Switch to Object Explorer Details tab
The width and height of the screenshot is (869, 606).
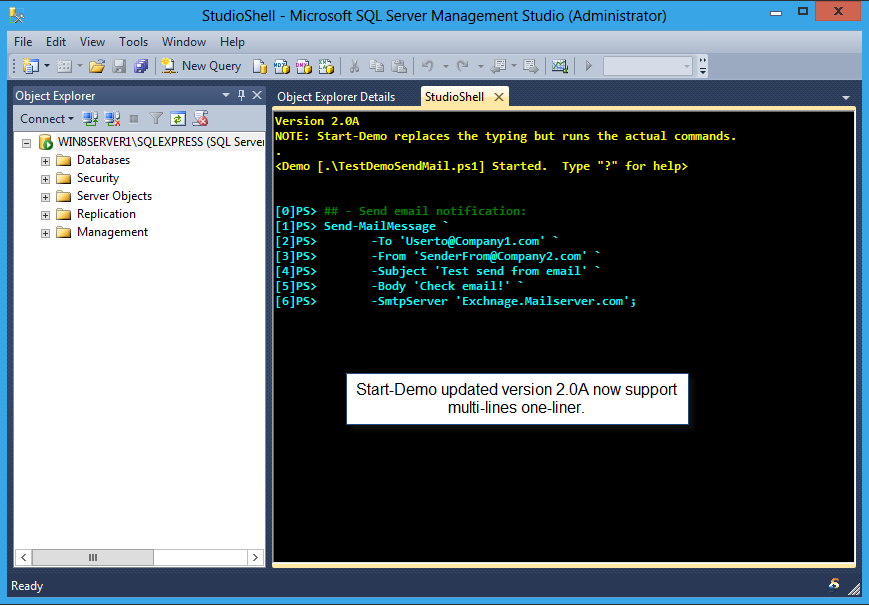click(x=336, y=97)
